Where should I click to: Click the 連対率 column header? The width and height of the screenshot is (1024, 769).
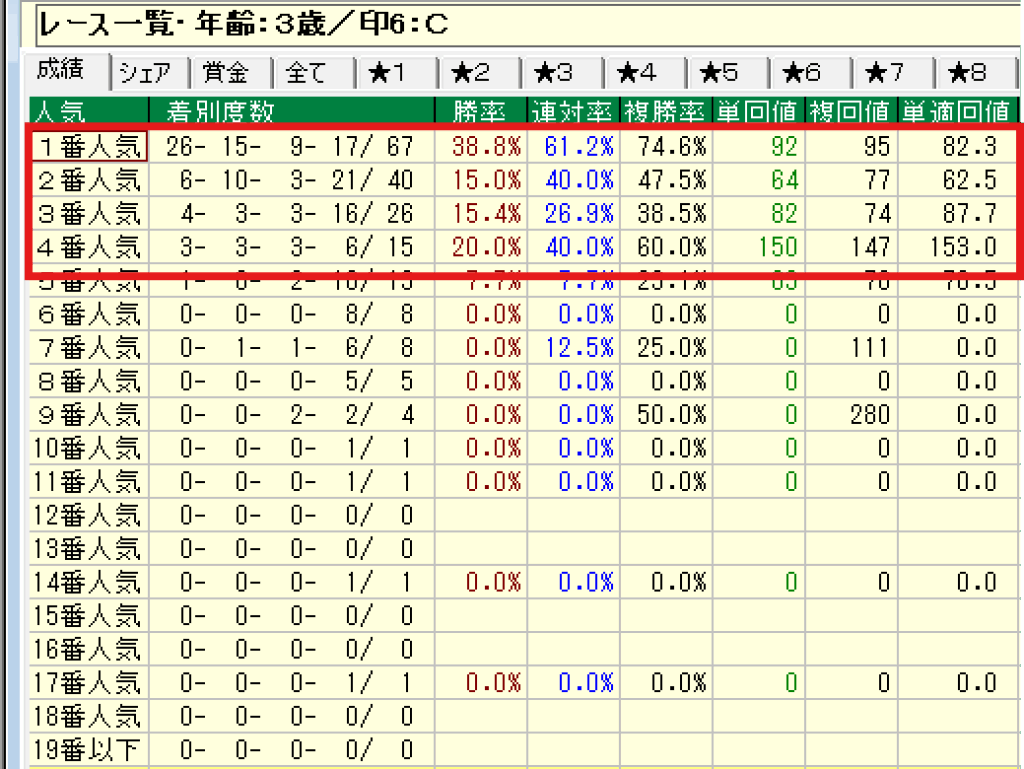[573, 110]
